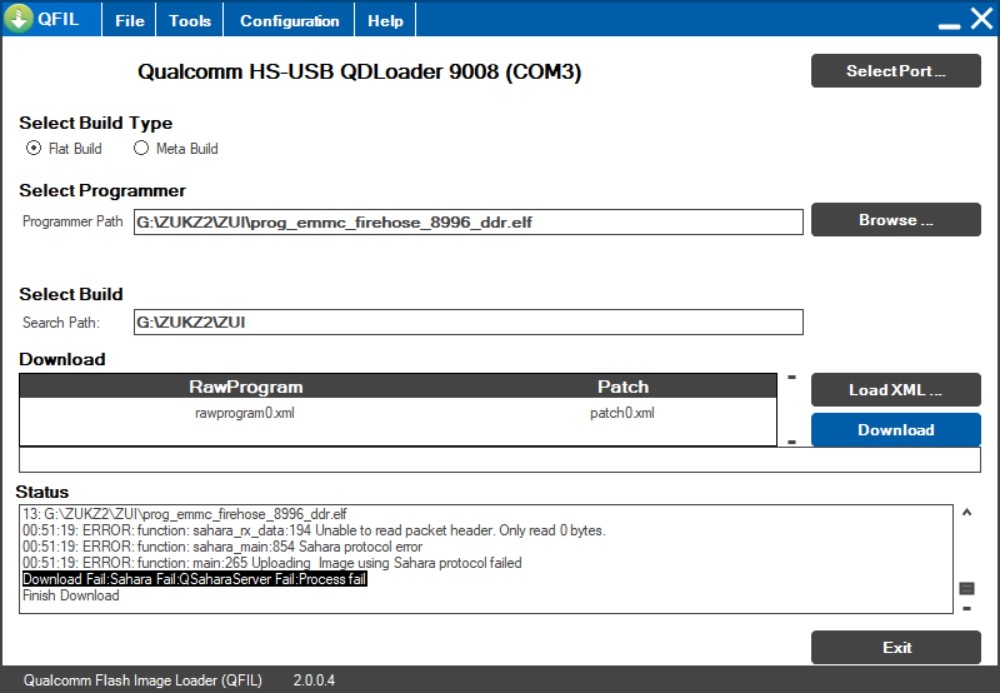Screen dimensions: 1000x693
Task: Open the Configuration menu
Action: coord(289,20)
